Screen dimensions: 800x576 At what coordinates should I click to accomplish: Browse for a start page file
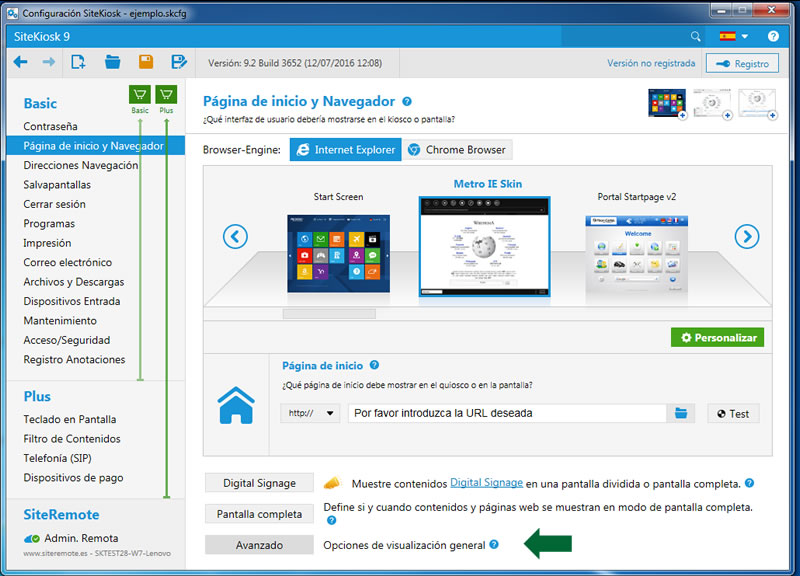pos(680,413)
